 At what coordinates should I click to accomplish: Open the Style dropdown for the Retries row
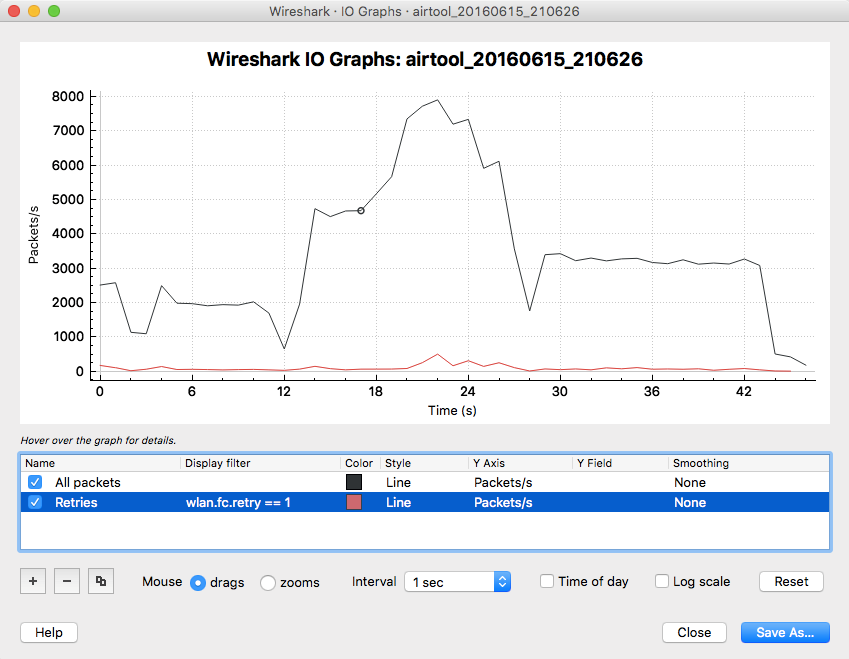click(x=399, y=502)
